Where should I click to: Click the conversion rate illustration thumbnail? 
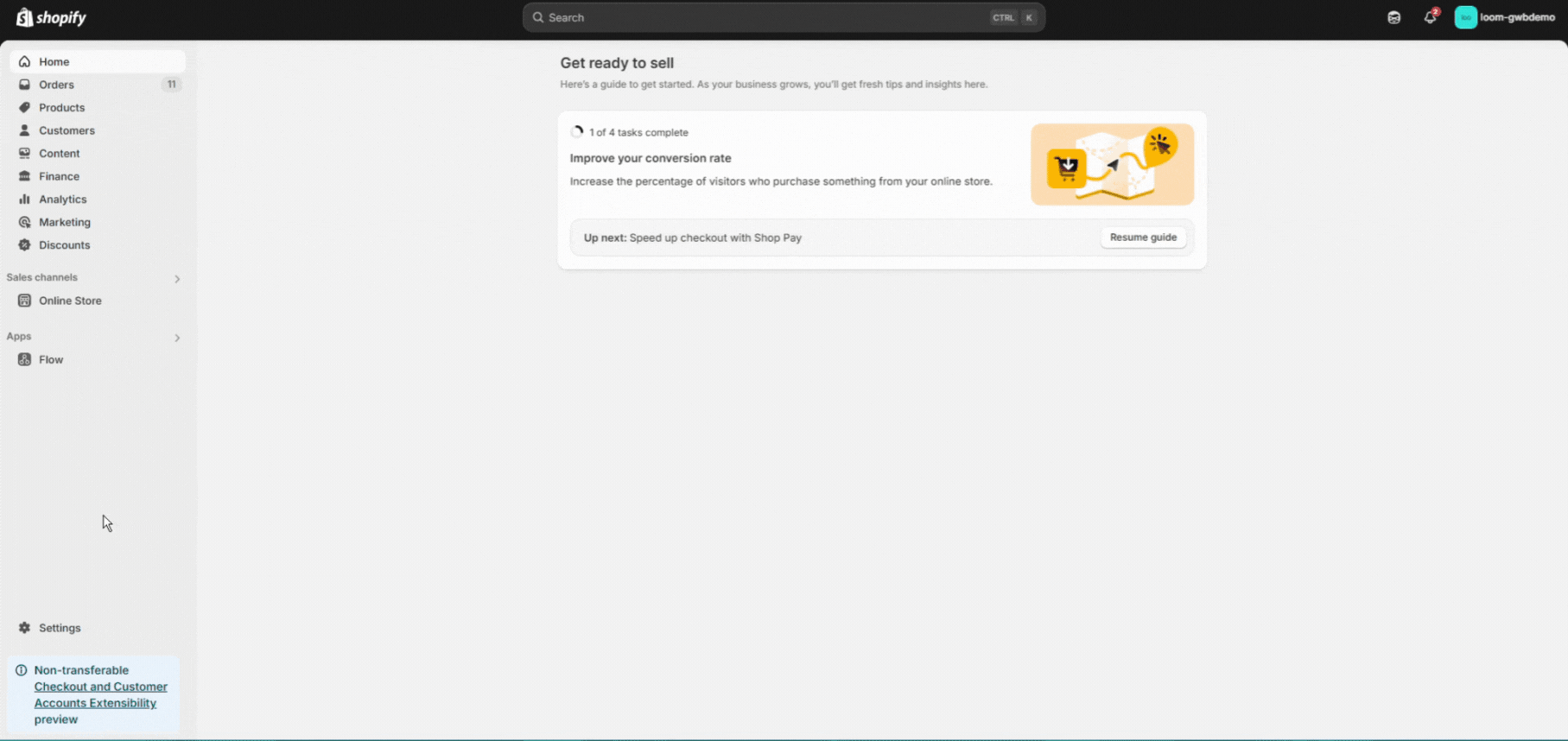pos(1112,164)
